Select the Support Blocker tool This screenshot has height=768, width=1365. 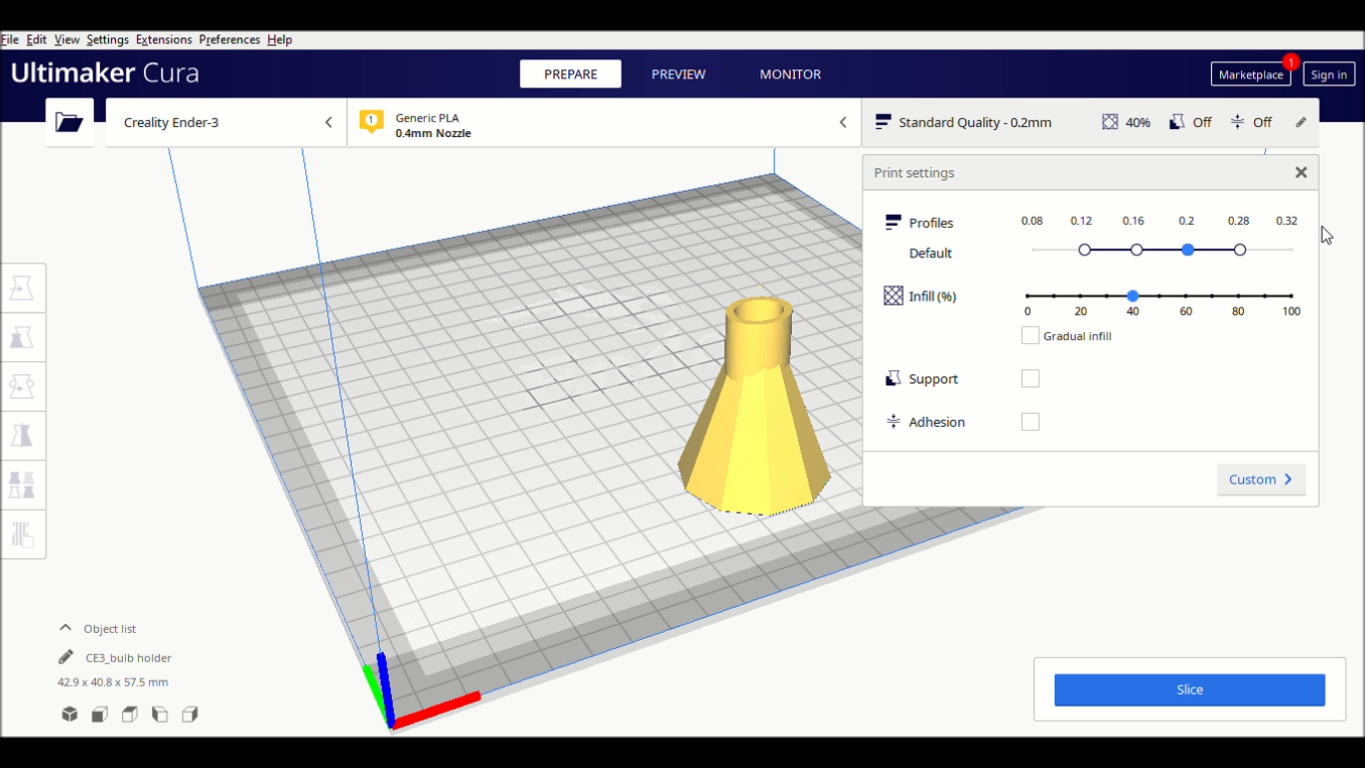tap(22, 534)
